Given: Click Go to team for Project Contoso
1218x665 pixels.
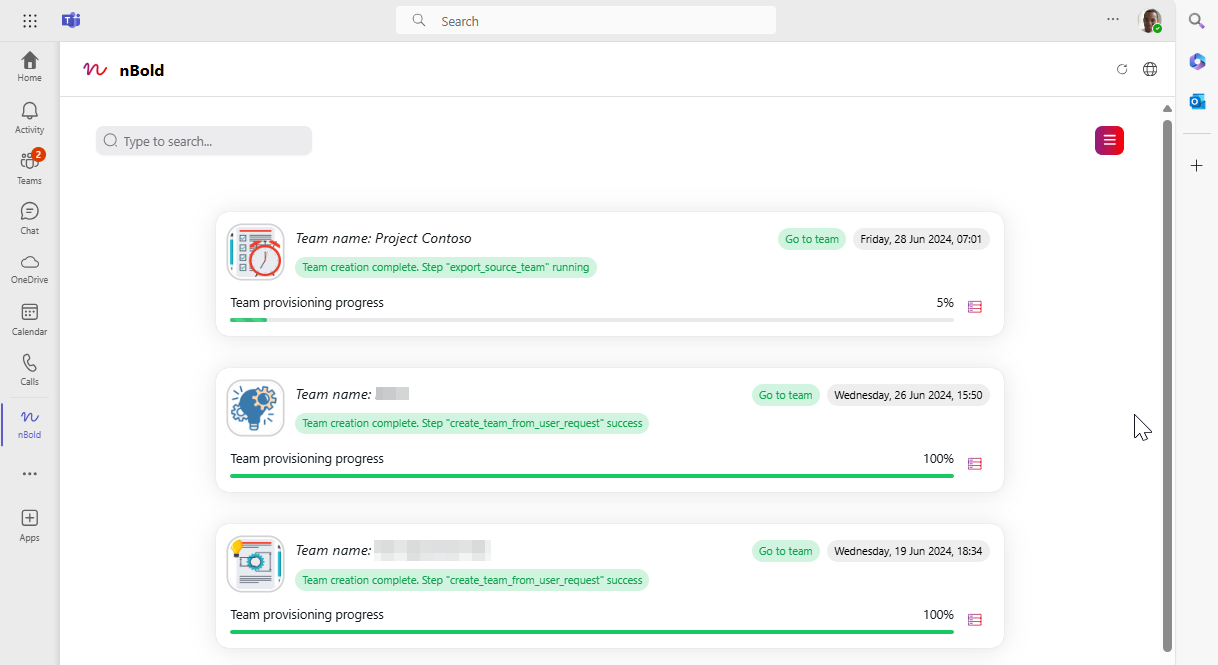Looking at the screenshot, I should (812, 239).
